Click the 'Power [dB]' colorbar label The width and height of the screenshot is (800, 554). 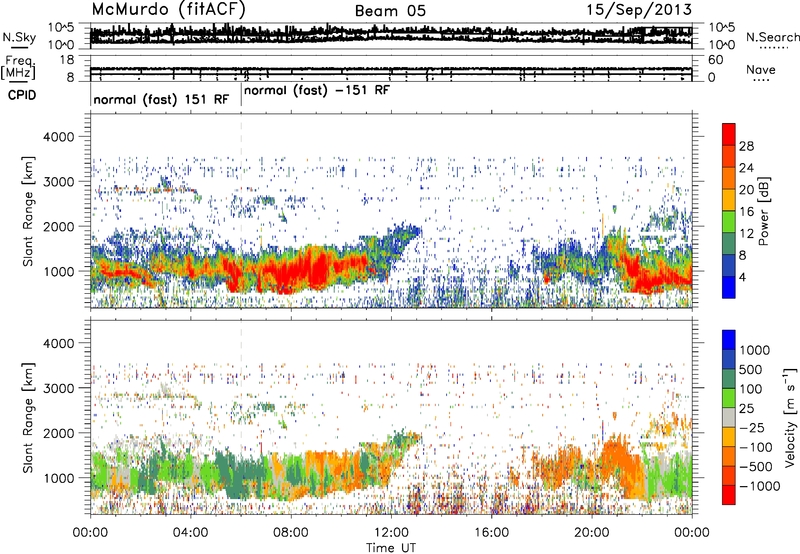(x=764, y=211)
